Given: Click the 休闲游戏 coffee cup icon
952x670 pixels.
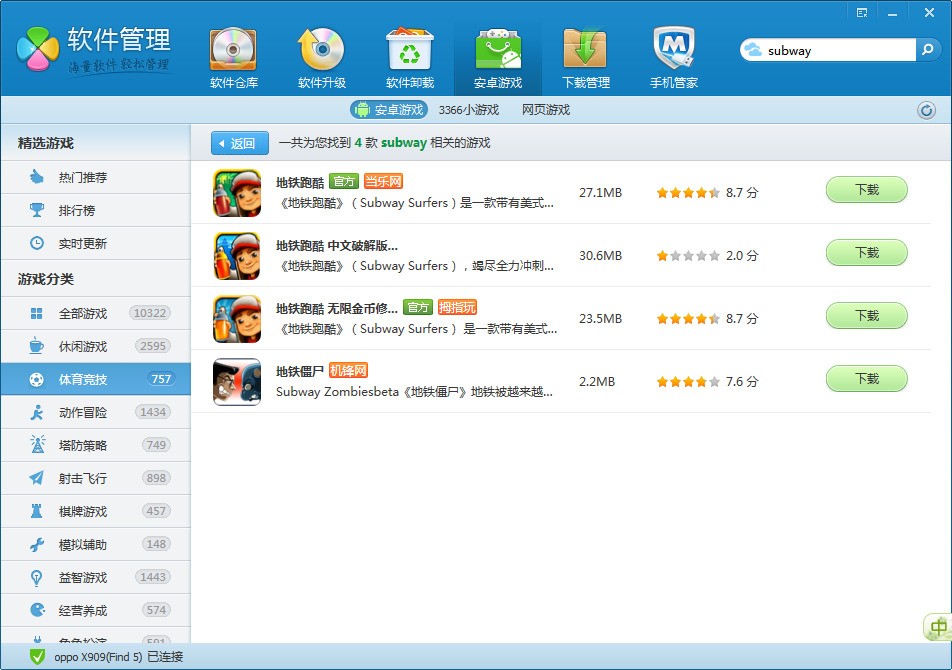Looking at the screenshot, I should click(x=36, y=346).
